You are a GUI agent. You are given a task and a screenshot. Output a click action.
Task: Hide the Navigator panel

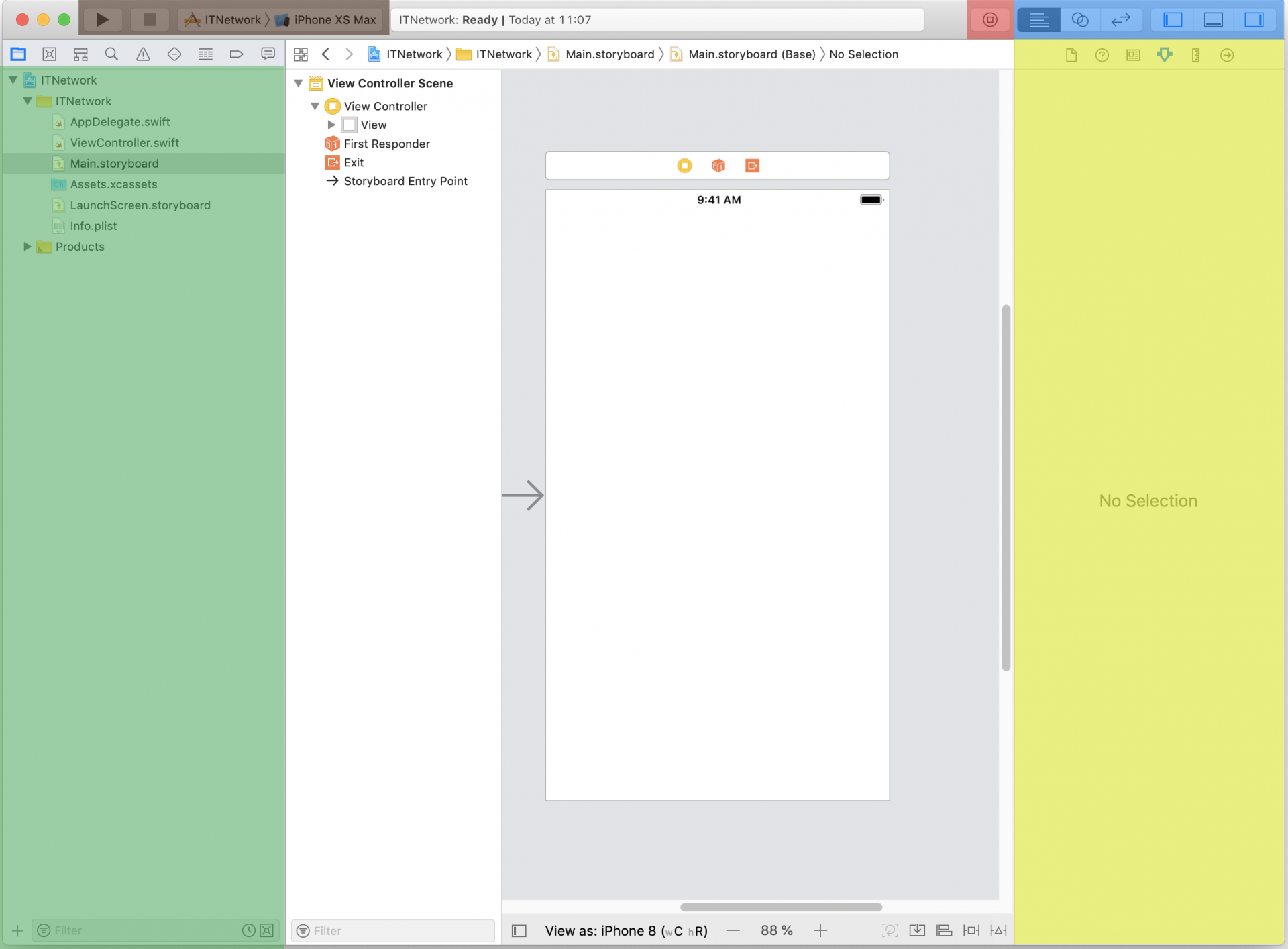point(1173,19)
